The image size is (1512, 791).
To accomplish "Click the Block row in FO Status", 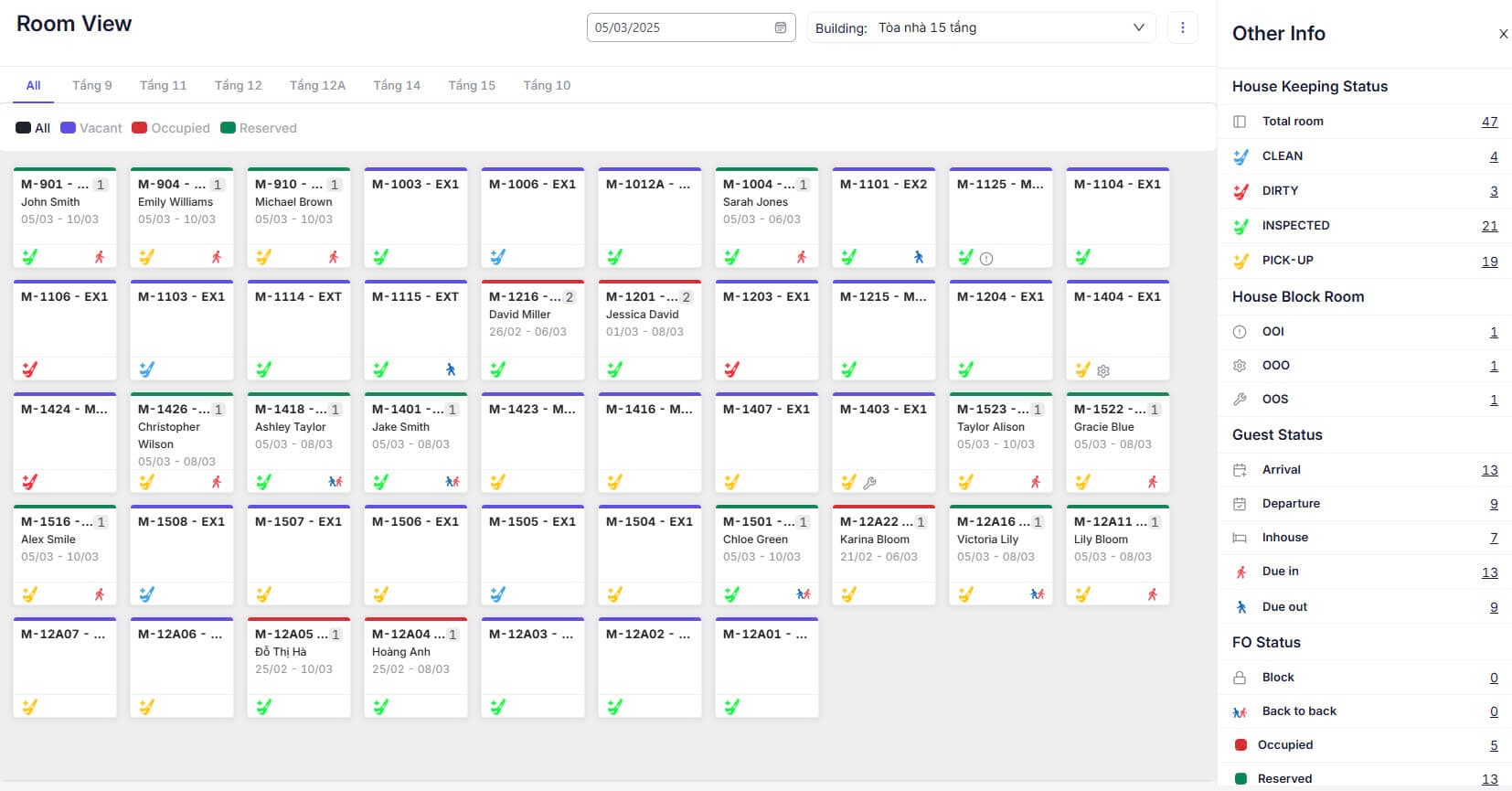I will [1365, 678].
